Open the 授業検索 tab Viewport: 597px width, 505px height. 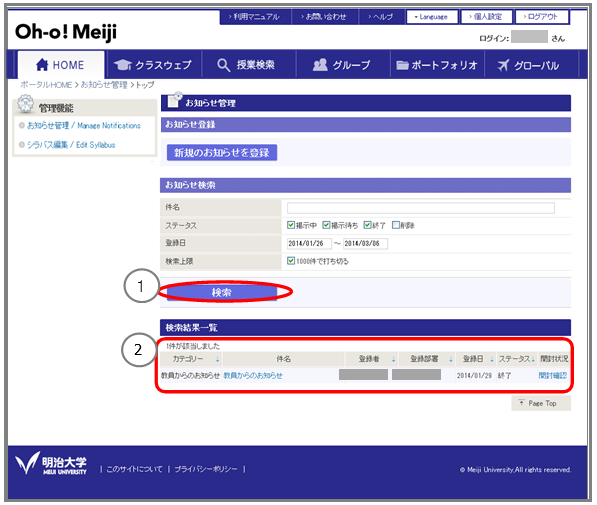click(249, 65)
